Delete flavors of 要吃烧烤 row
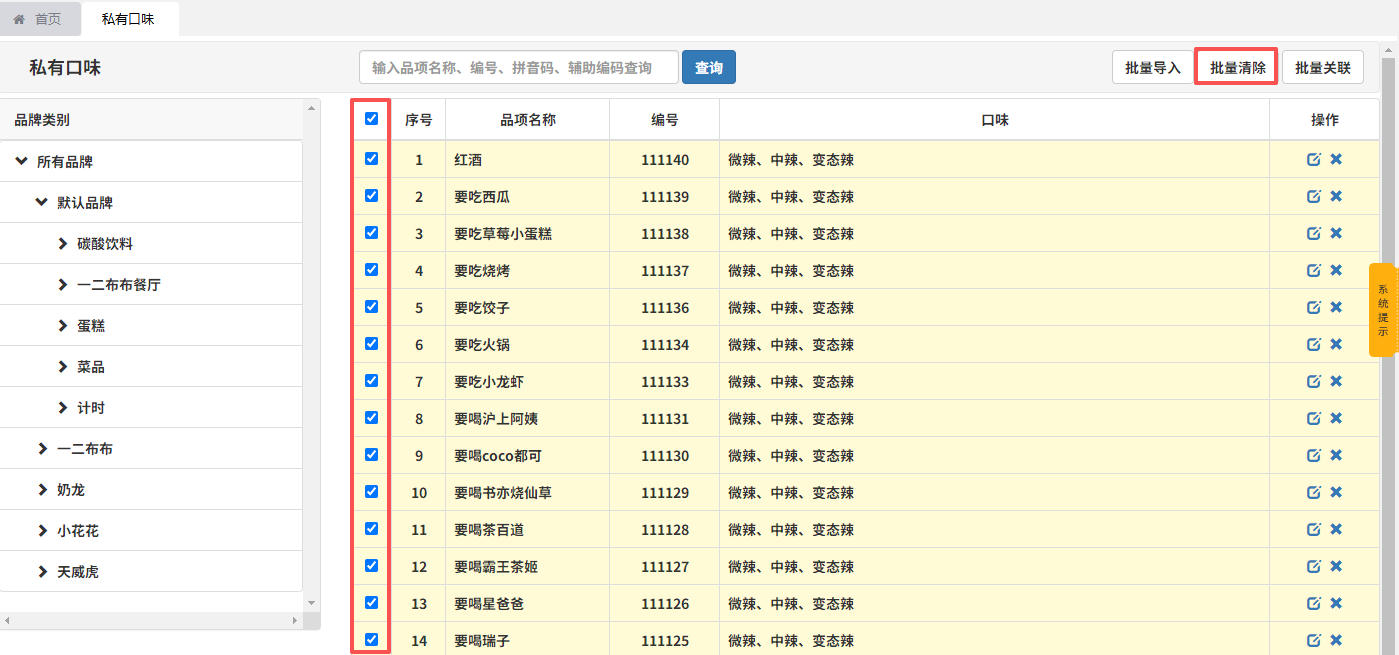The width and height of the screenshot is (1399, 655). pyautogui.click(x=1336, y=270)
